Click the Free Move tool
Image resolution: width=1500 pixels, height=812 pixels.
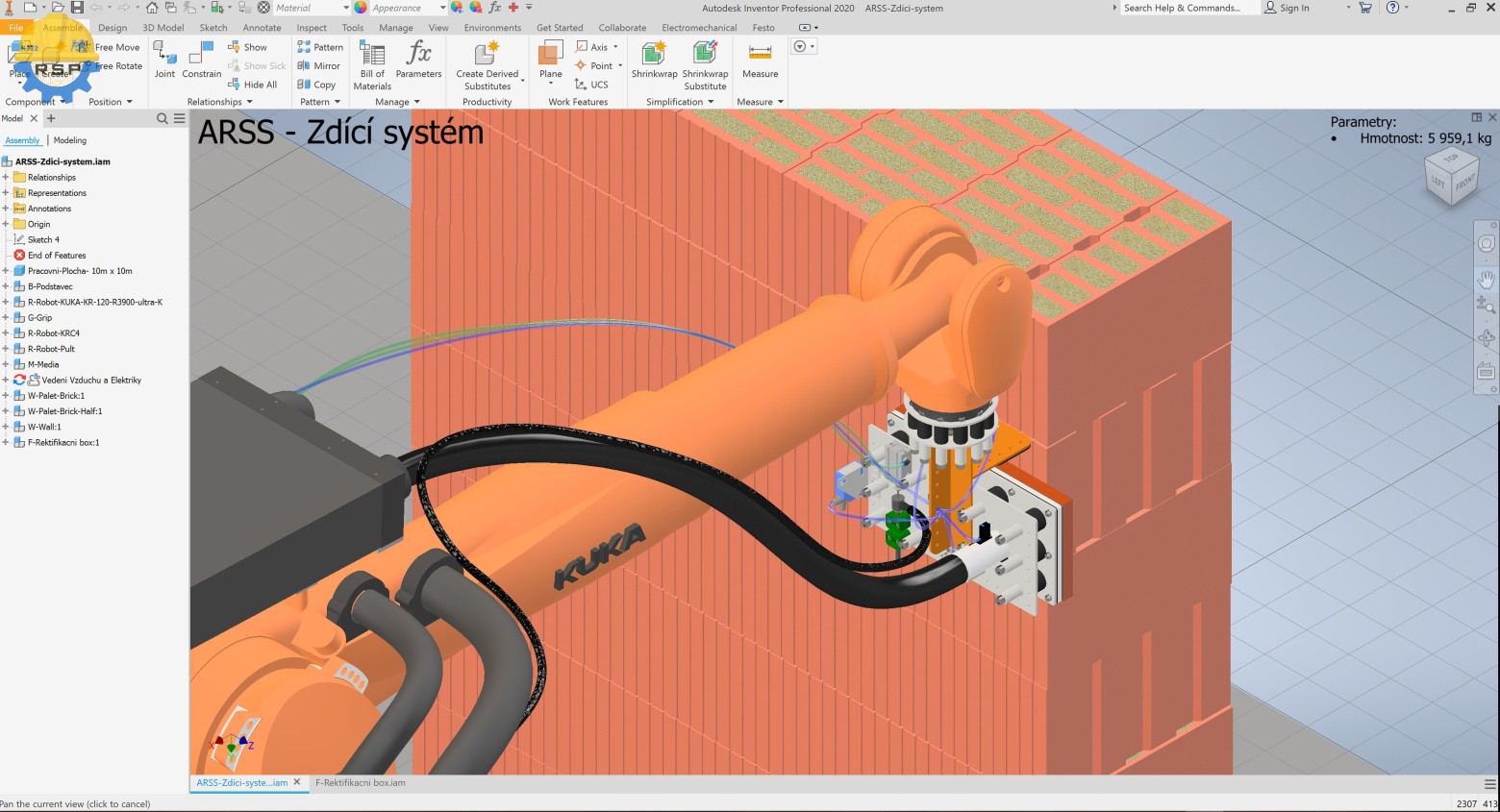(107, 46)
